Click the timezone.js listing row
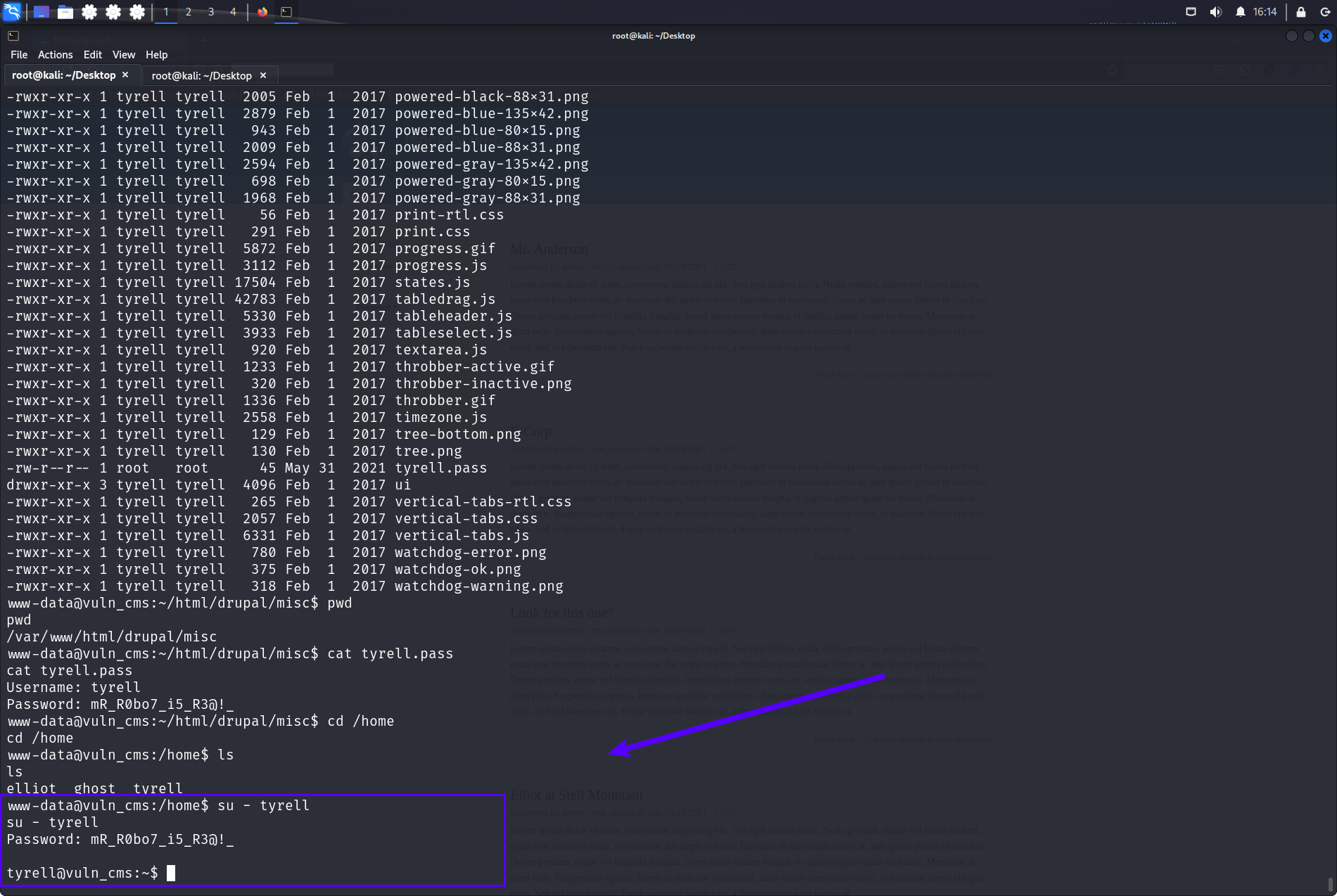This screenshot has width=1337, height=896. 246,417
